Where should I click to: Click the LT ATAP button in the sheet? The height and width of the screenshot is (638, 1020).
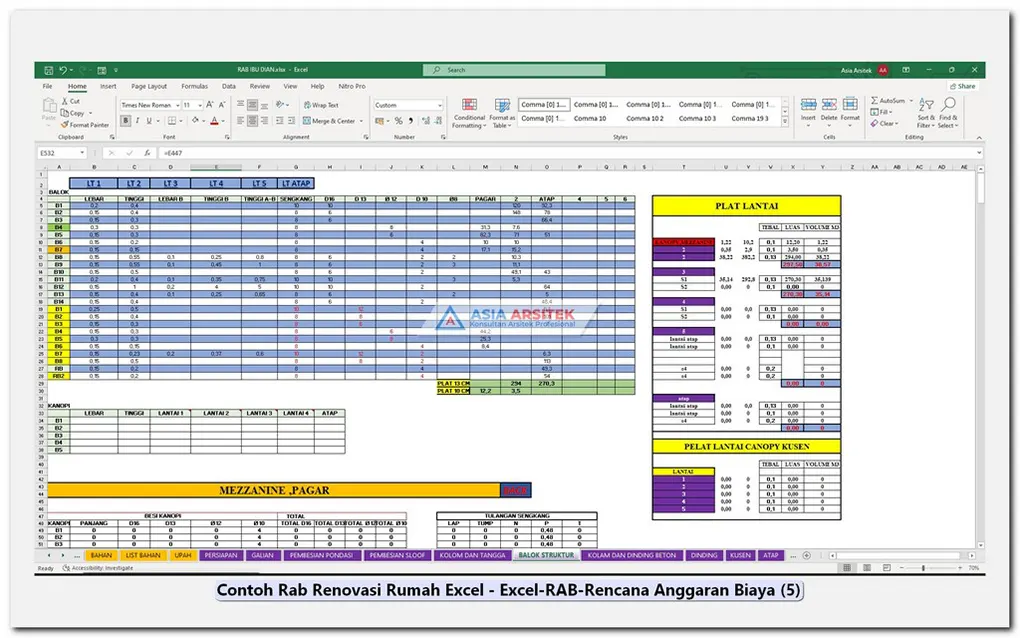[x=296, y=183]
